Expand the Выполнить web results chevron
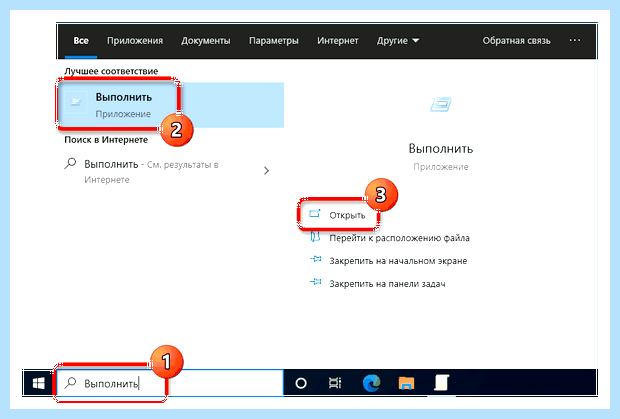This screenshot has width=620, height=419. pos(267,170)
